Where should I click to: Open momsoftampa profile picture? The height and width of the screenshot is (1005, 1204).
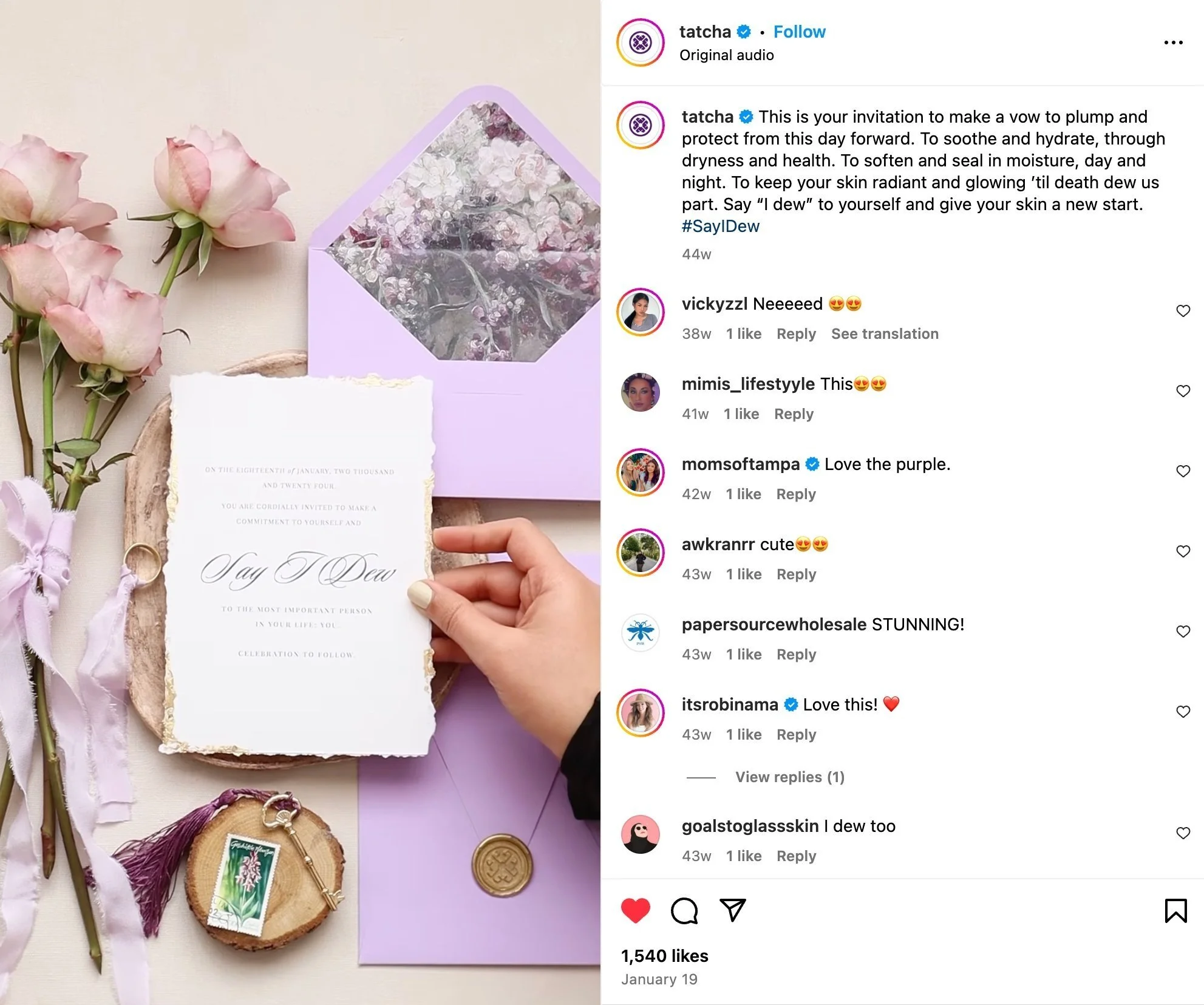point(641,472)
